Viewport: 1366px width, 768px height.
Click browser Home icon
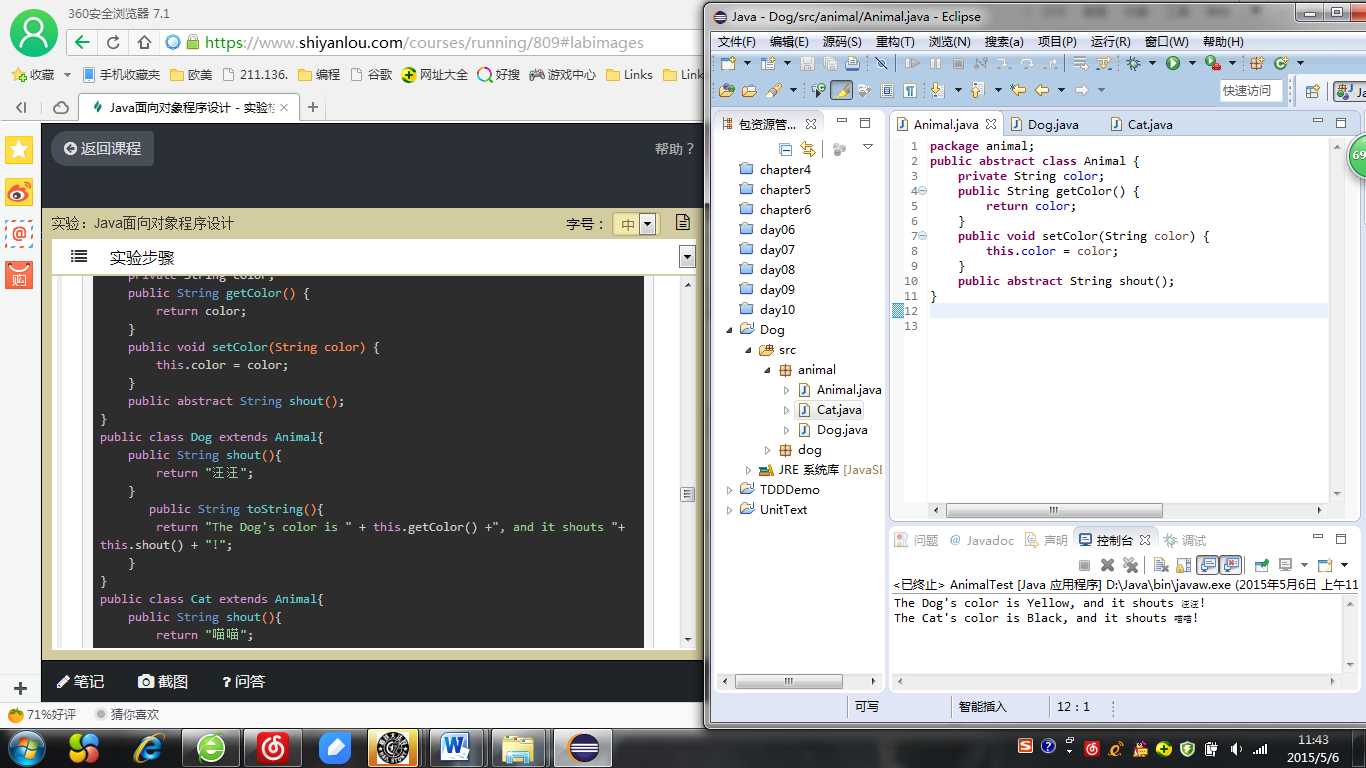pyautogui.click(x=144, y=42)
